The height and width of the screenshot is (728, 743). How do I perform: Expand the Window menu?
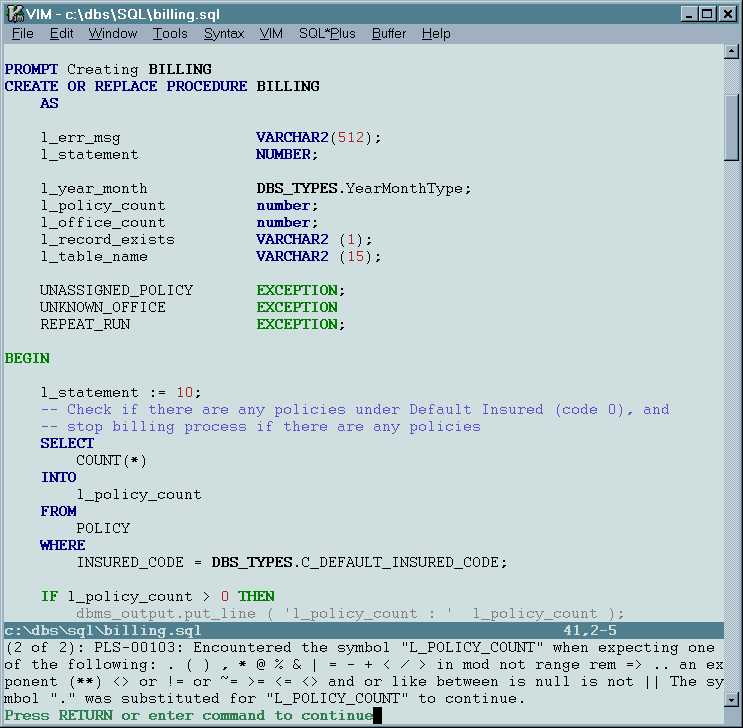coord(113,33)
